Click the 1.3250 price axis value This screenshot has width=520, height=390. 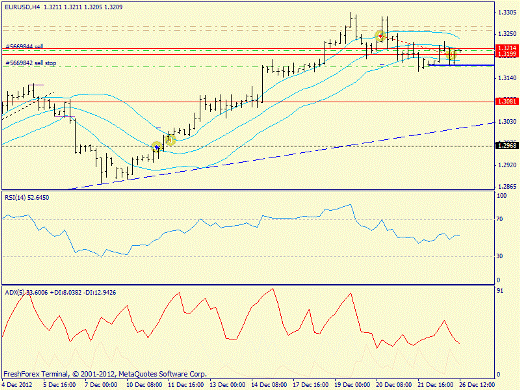click(x=507, y=34)
